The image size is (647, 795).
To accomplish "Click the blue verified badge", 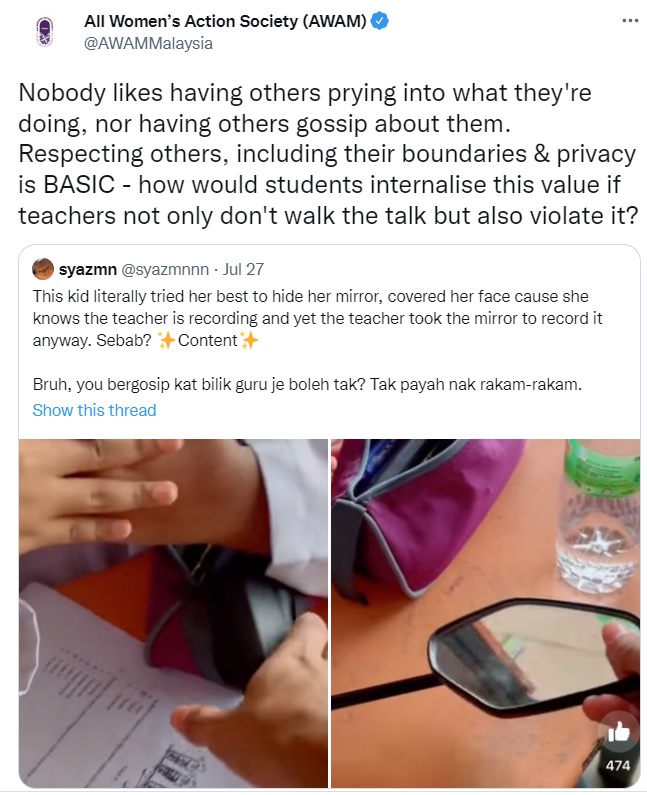I will tap(380, 21).
